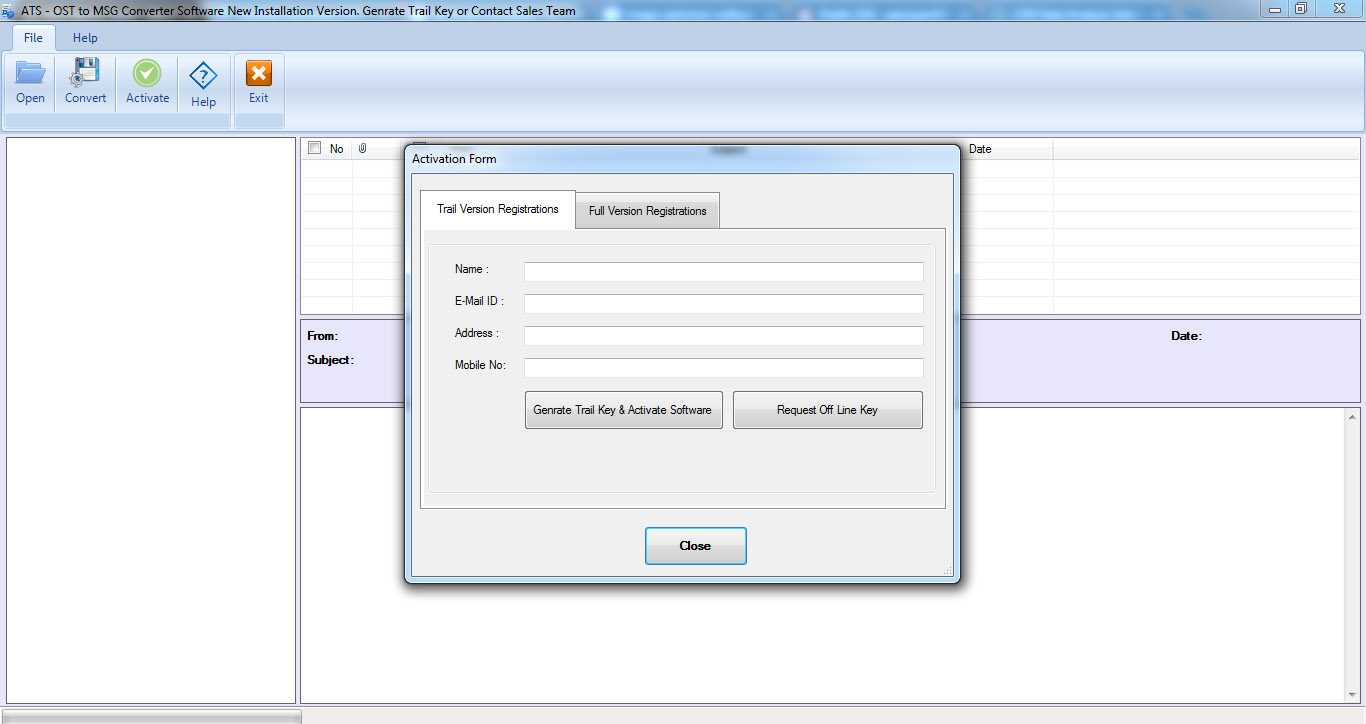Viewport: 1366px width, 724px height.
Task: Click scroll-down arrow of message preview
Action: (1353, 695)
